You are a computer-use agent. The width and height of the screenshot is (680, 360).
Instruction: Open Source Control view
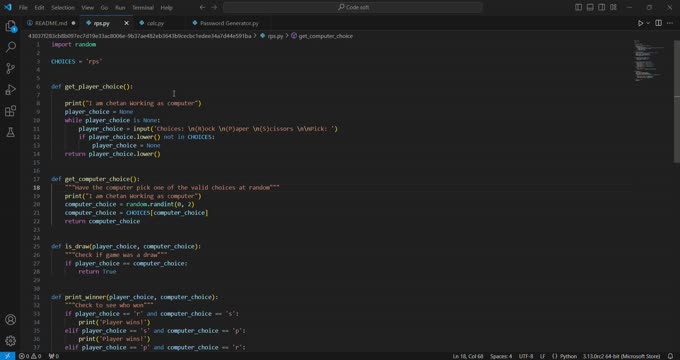click(10, 68)
